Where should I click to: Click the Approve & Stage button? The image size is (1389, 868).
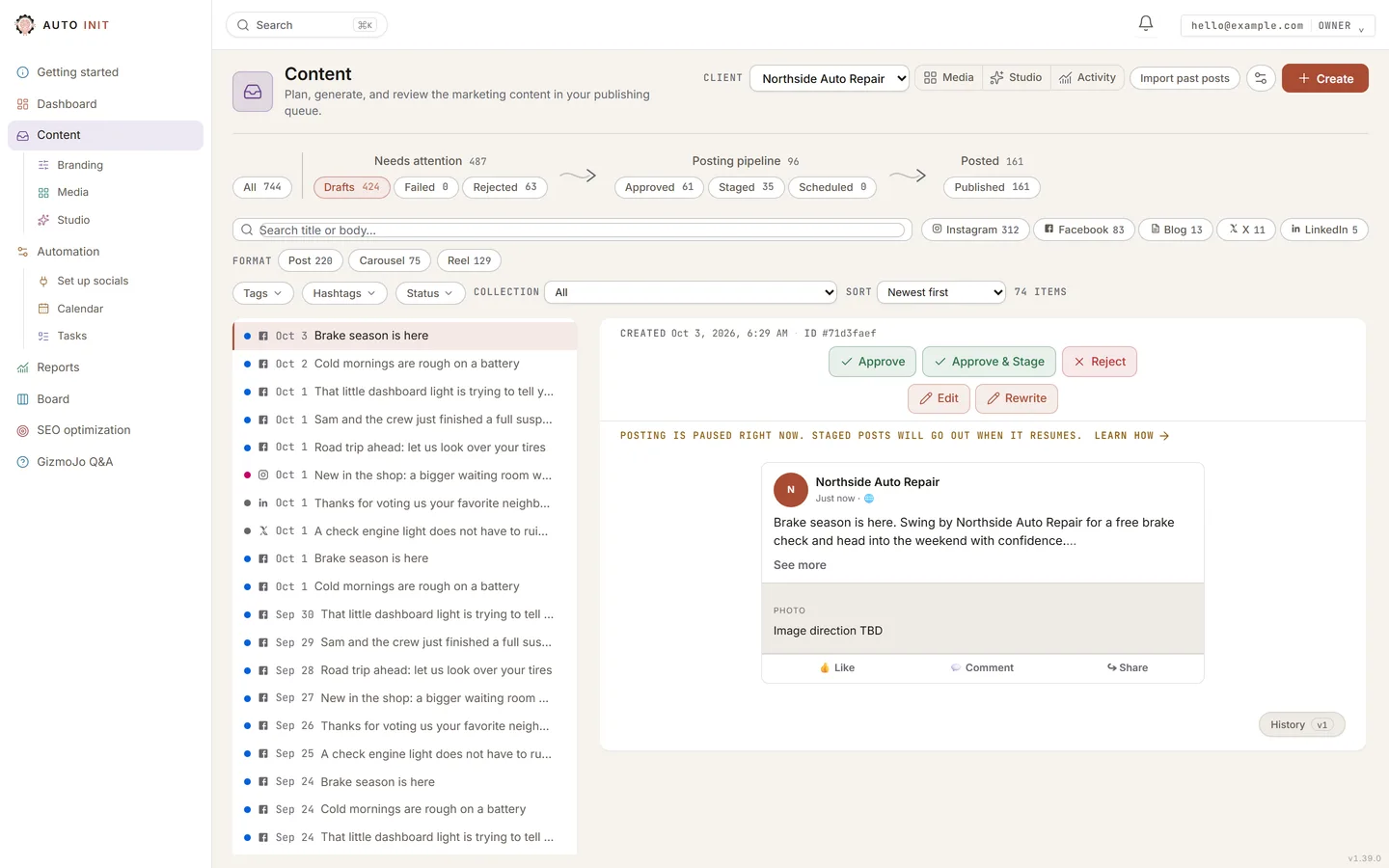tap(990, 362)
